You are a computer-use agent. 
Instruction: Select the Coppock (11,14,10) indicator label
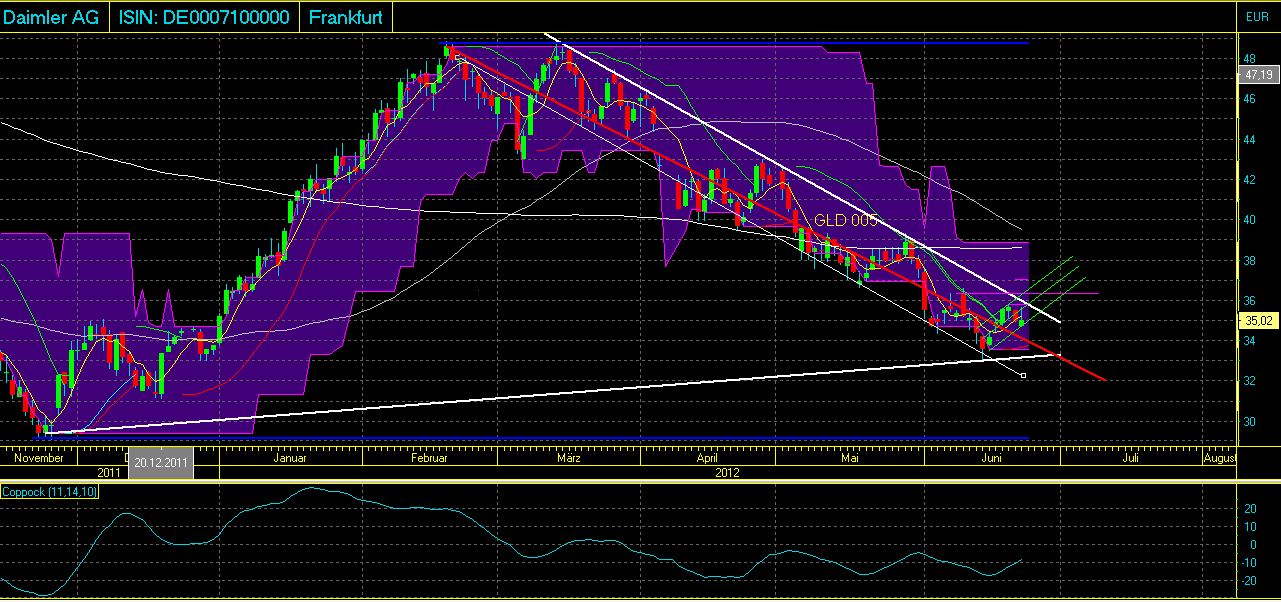(x=50, y=491)
